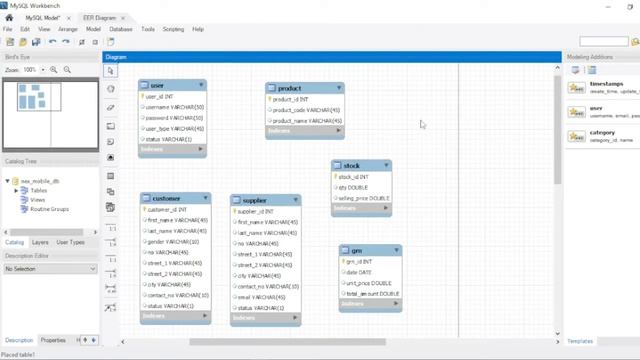Expand the Tables node in catalog tree

[x=16, y=191]
